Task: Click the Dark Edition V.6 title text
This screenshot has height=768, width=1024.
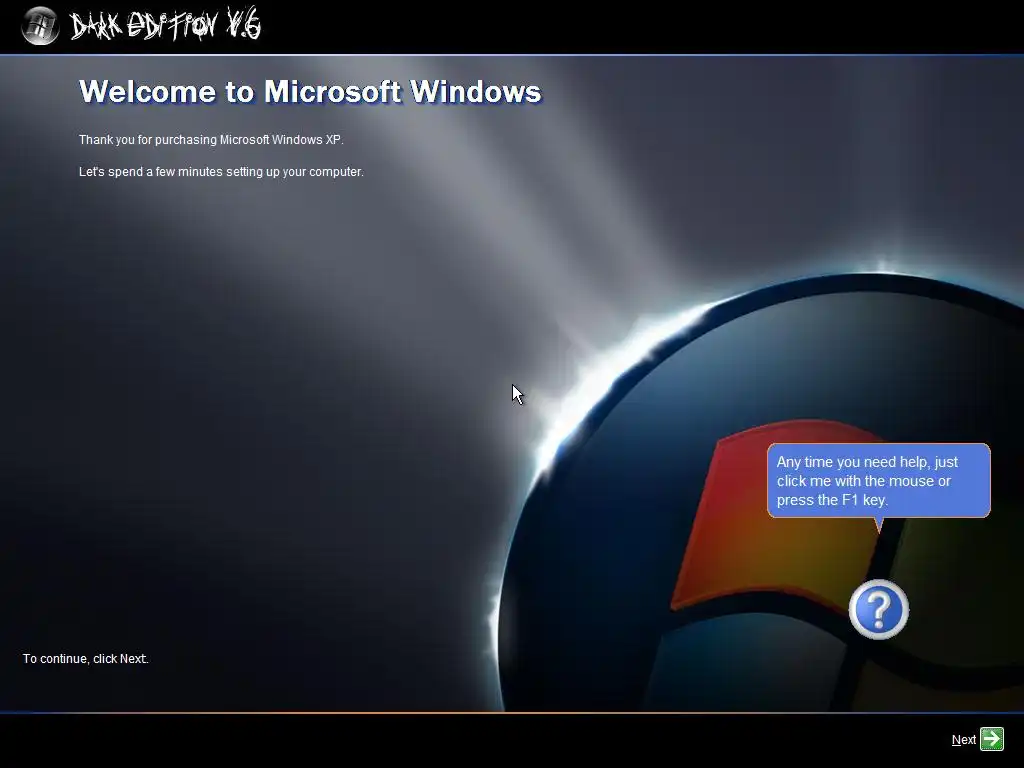Action: click(x=165, y=25)
